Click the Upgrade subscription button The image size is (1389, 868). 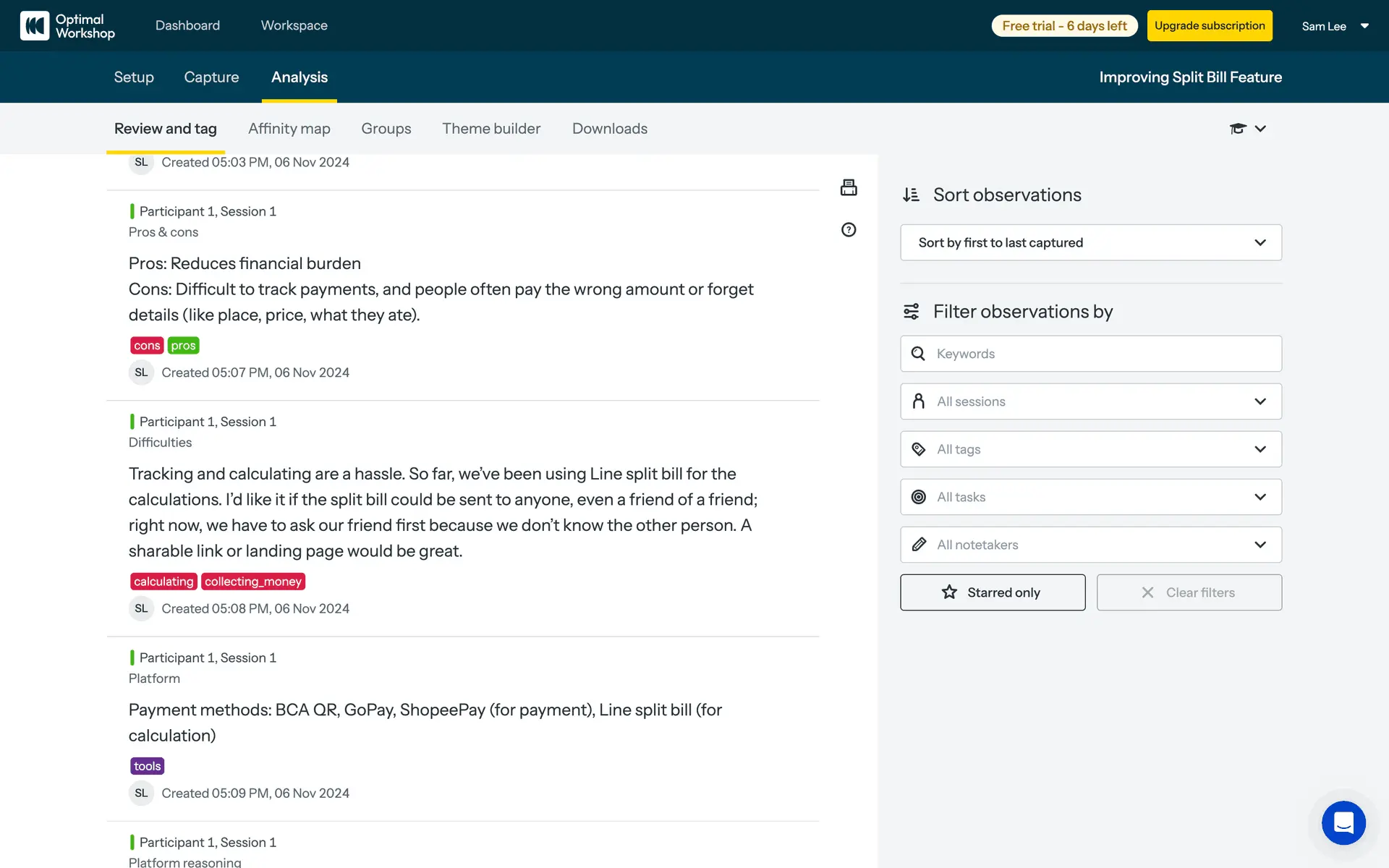click(x=1209, y=26)
